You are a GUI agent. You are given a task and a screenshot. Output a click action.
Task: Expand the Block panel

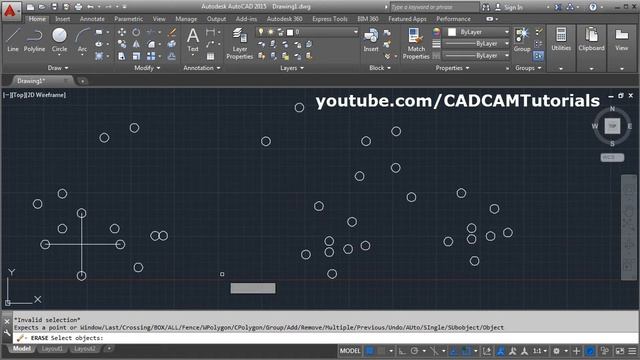[380, 68]
